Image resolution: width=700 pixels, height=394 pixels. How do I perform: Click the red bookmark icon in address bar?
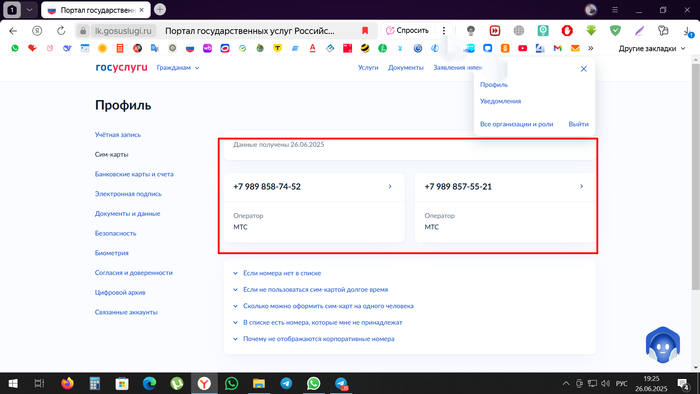point(365,31)
